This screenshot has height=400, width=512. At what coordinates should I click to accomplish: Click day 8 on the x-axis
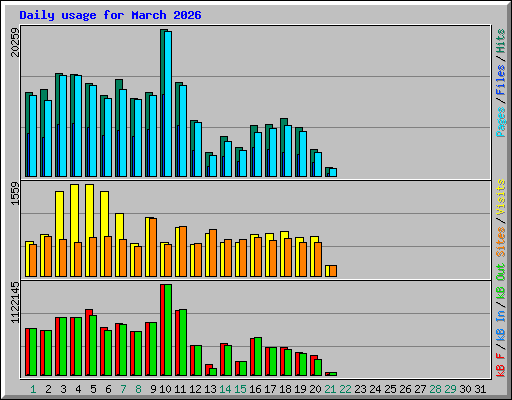(x=138, y=389)
